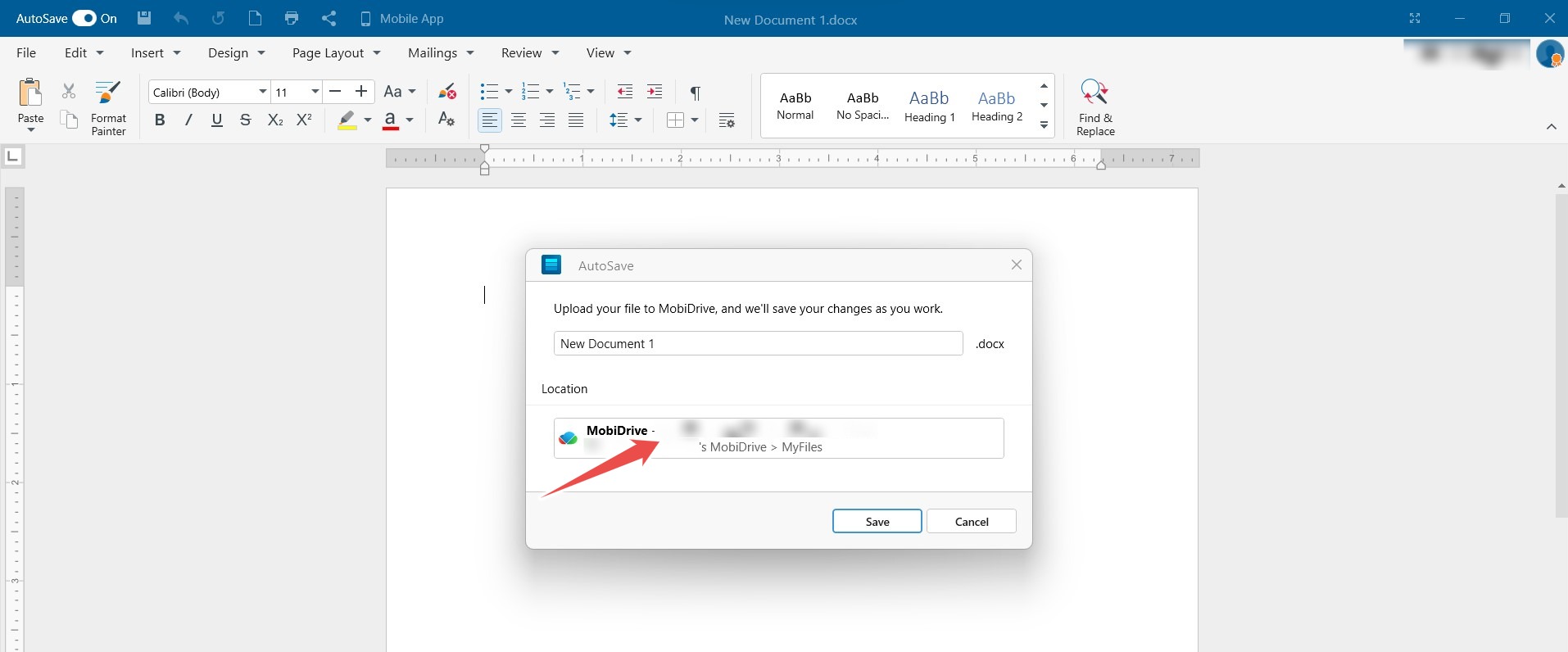Undo the last action

click(x=181, y=18)
